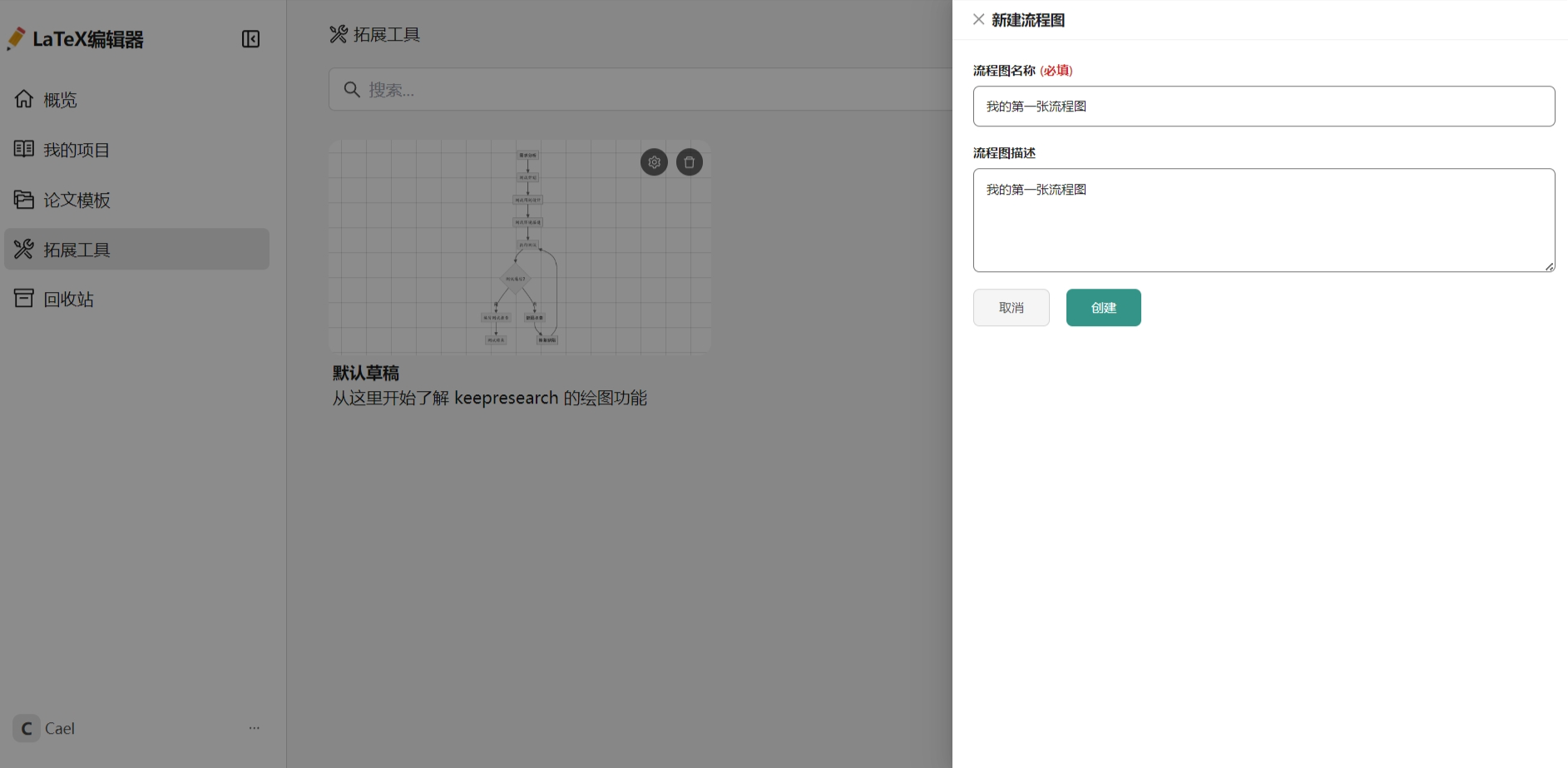Click into the 流程图描述 textarea
Screen dimensions: 1568x768
1263,220
